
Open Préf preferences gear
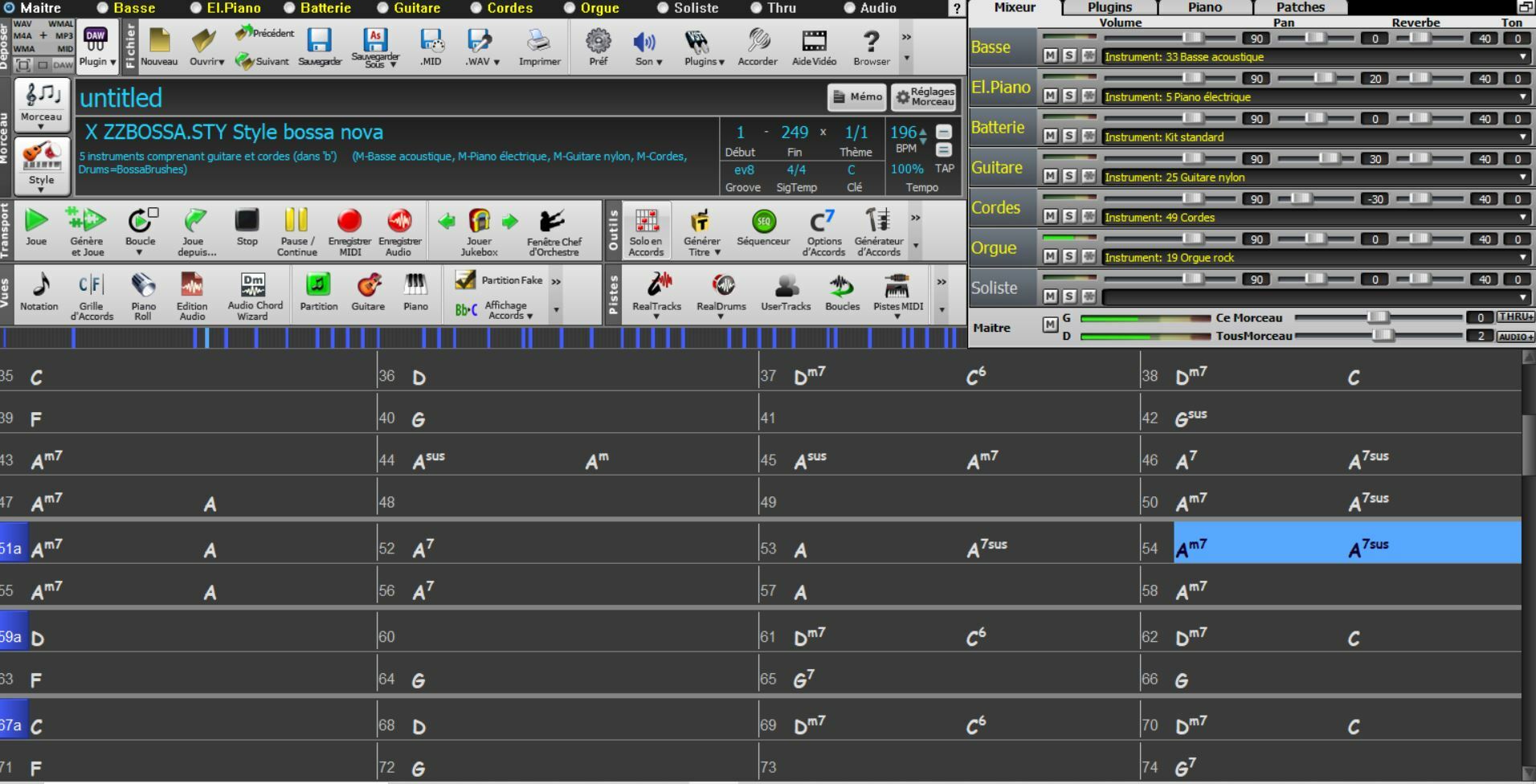598,47
